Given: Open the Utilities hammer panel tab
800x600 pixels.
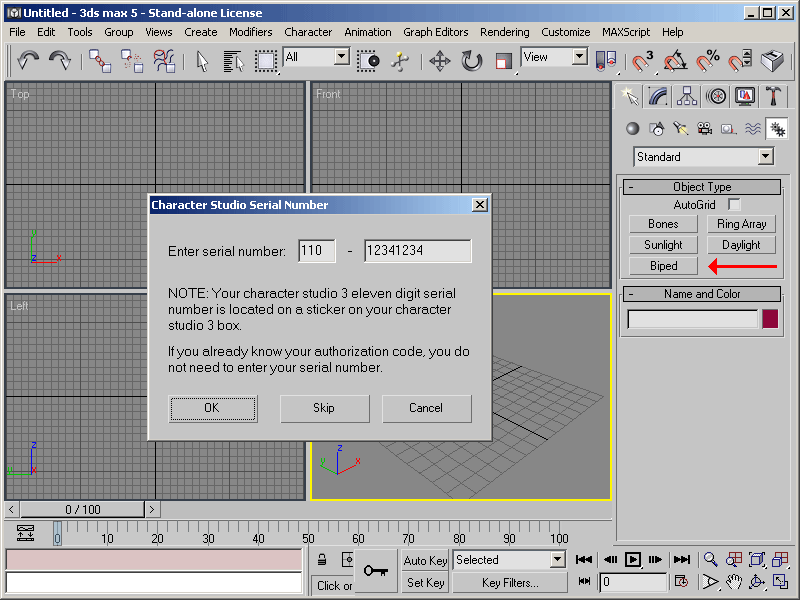Looking at the screenshot, I should (774, 96).
